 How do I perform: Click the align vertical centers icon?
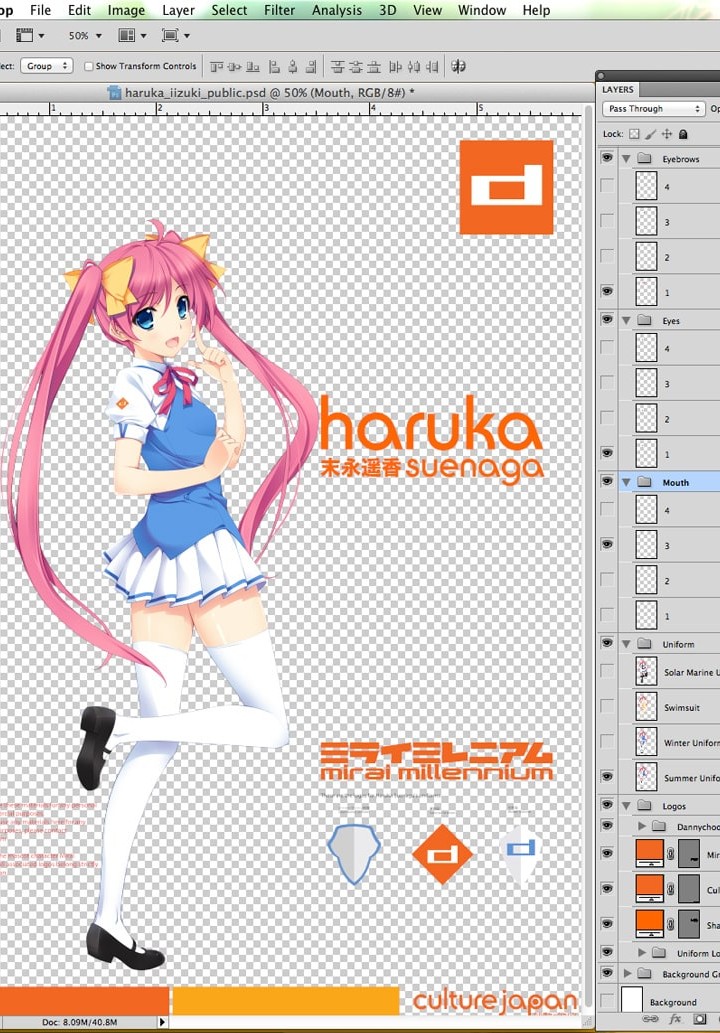point(235,67)
